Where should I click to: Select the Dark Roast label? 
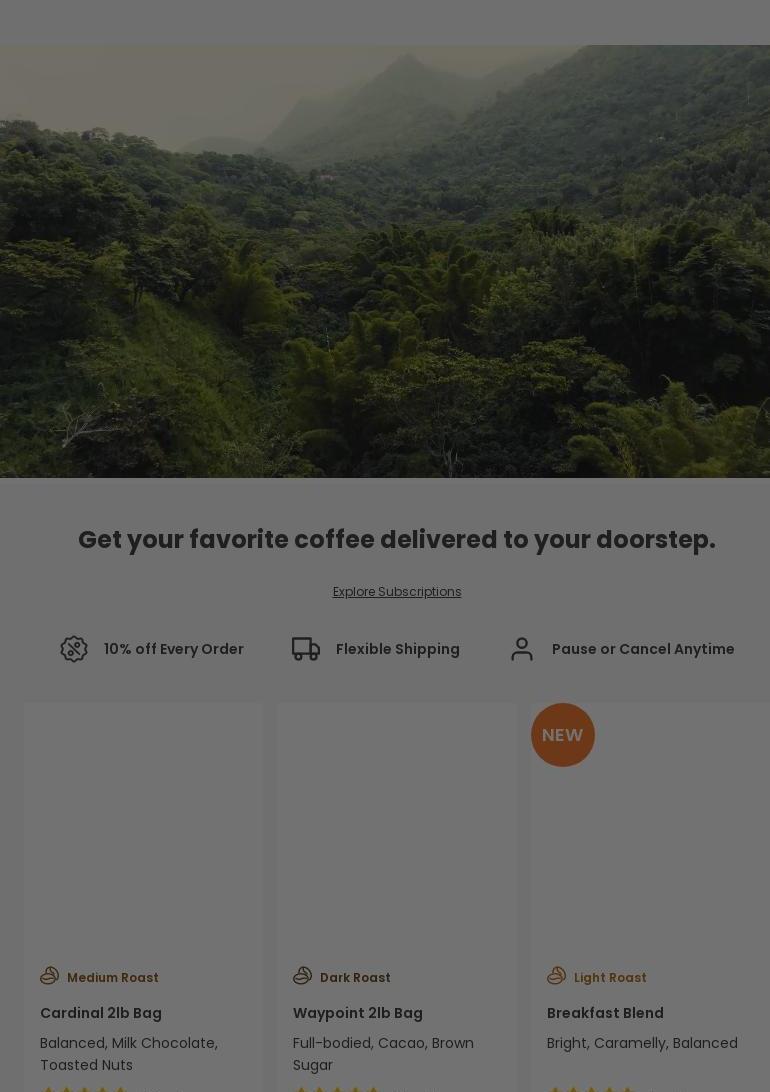[355, 978]
